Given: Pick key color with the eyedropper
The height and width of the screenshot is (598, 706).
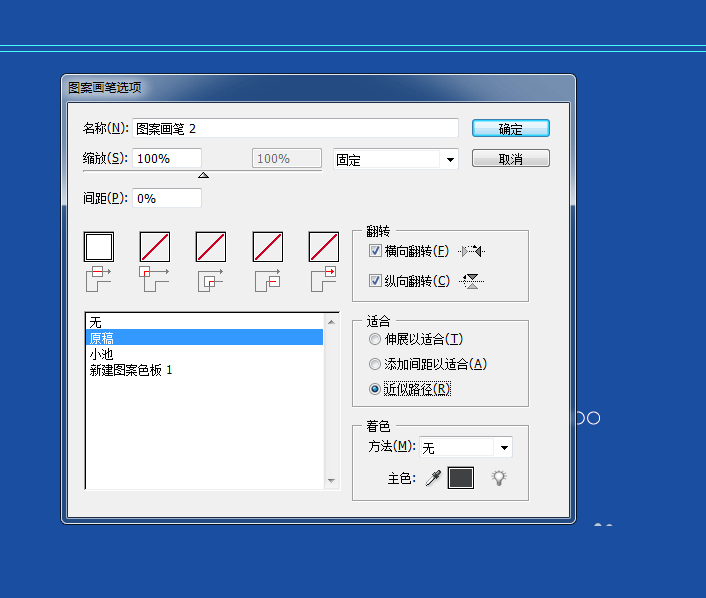Looking at the screenshot, I should pos(433,478).
